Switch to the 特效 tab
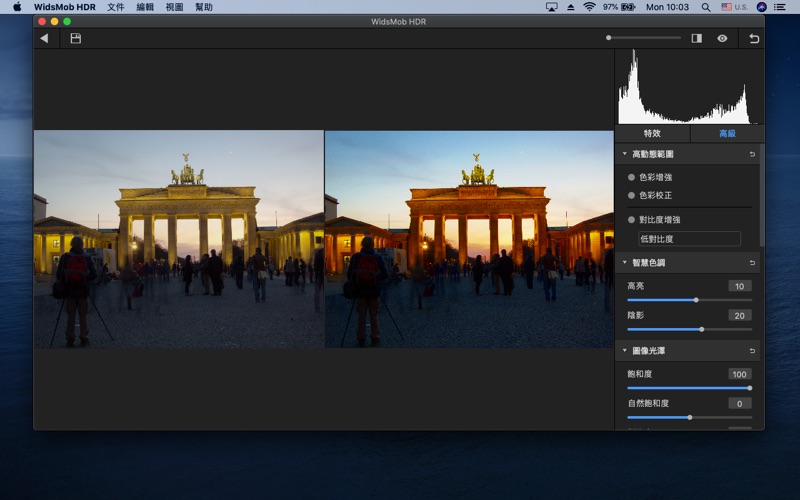 [651, 133]
